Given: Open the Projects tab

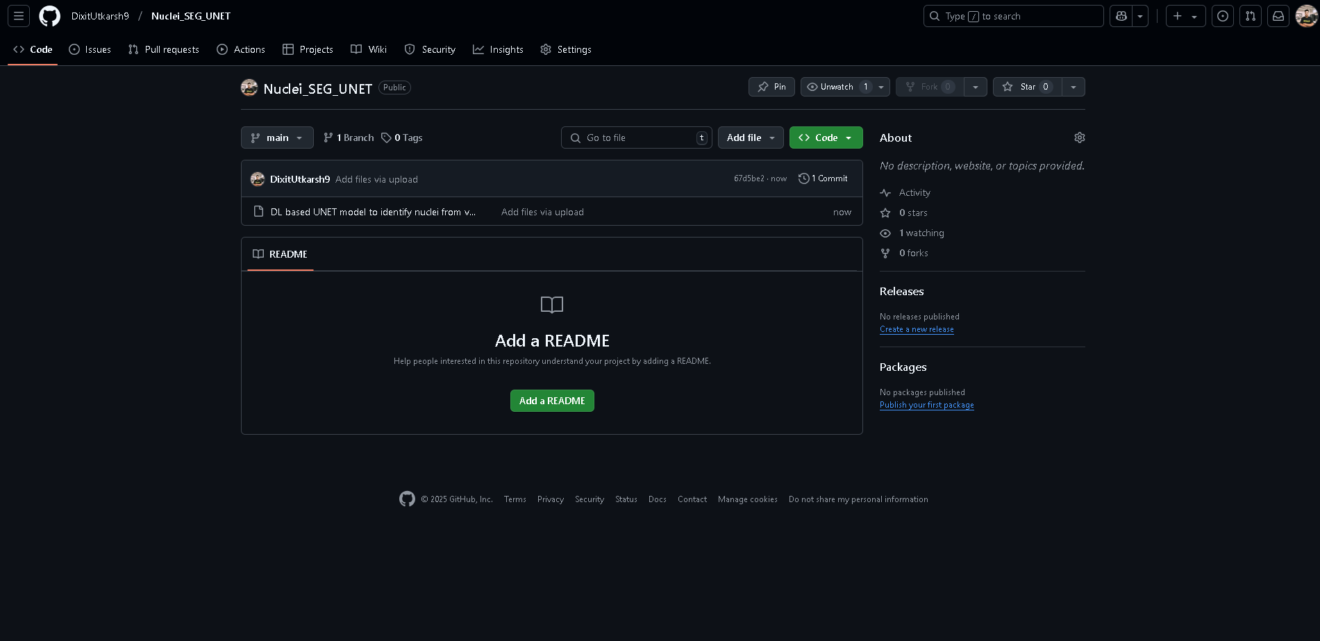Looking at the screenshot, I should point(308,49).
